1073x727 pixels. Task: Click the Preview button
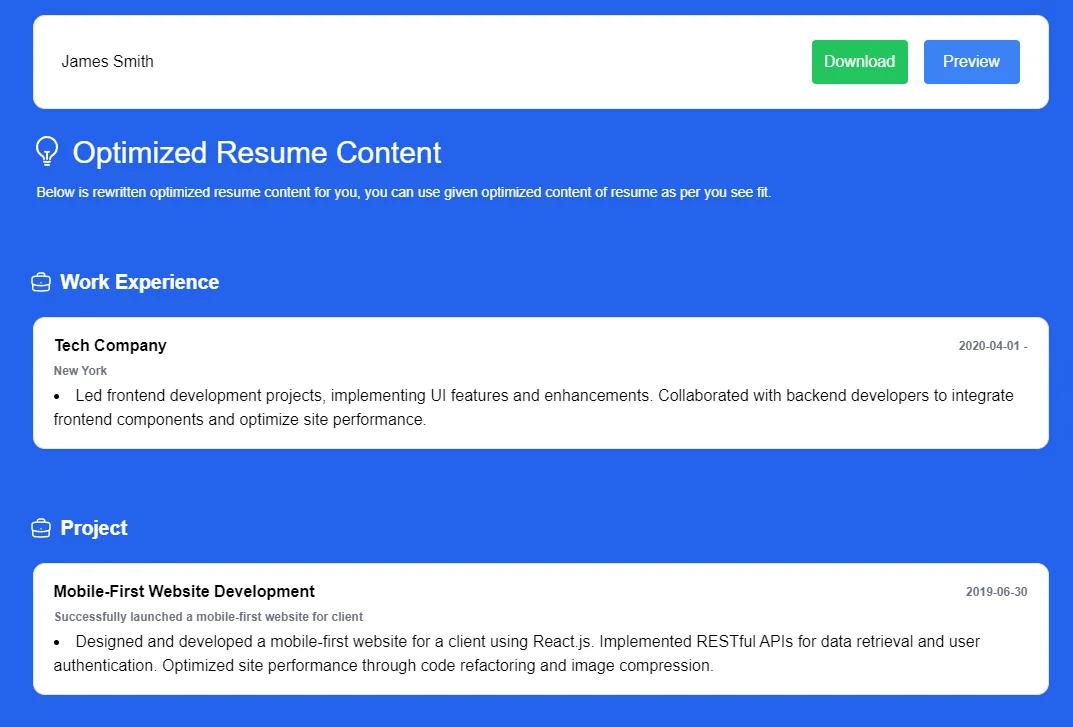coord(971,61)
